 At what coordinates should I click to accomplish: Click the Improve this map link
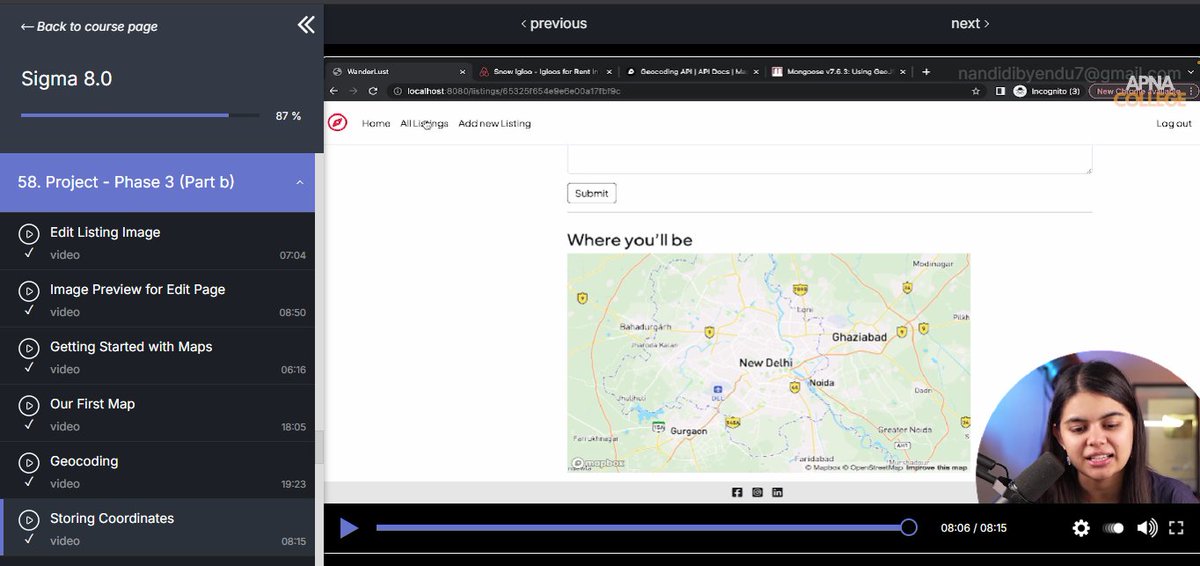(936, 467)
